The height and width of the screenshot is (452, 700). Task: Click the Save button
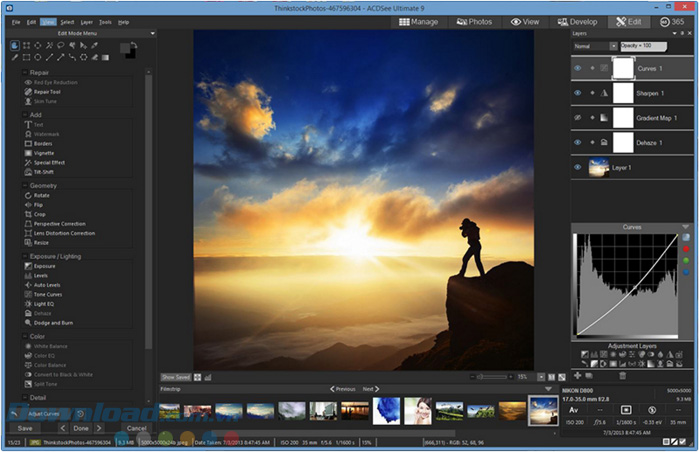tap(25, 428)
